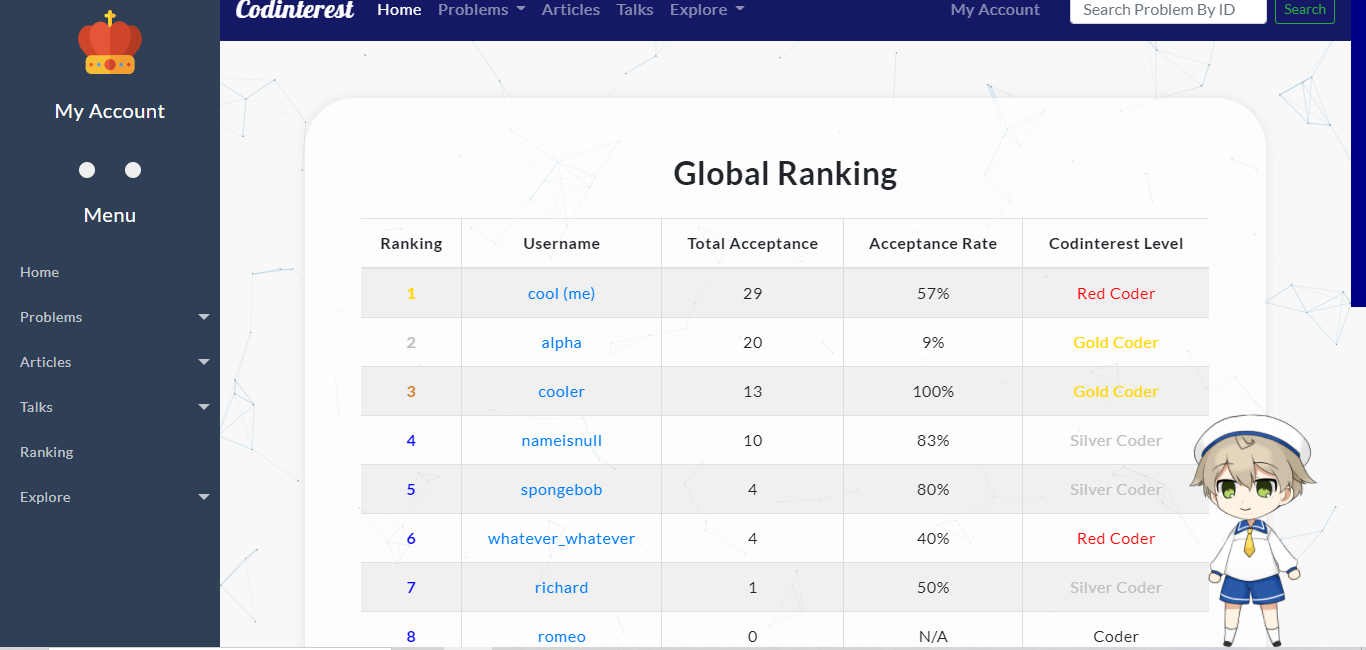Expand Talks arrow in sidebar

[x=204, y=407]
